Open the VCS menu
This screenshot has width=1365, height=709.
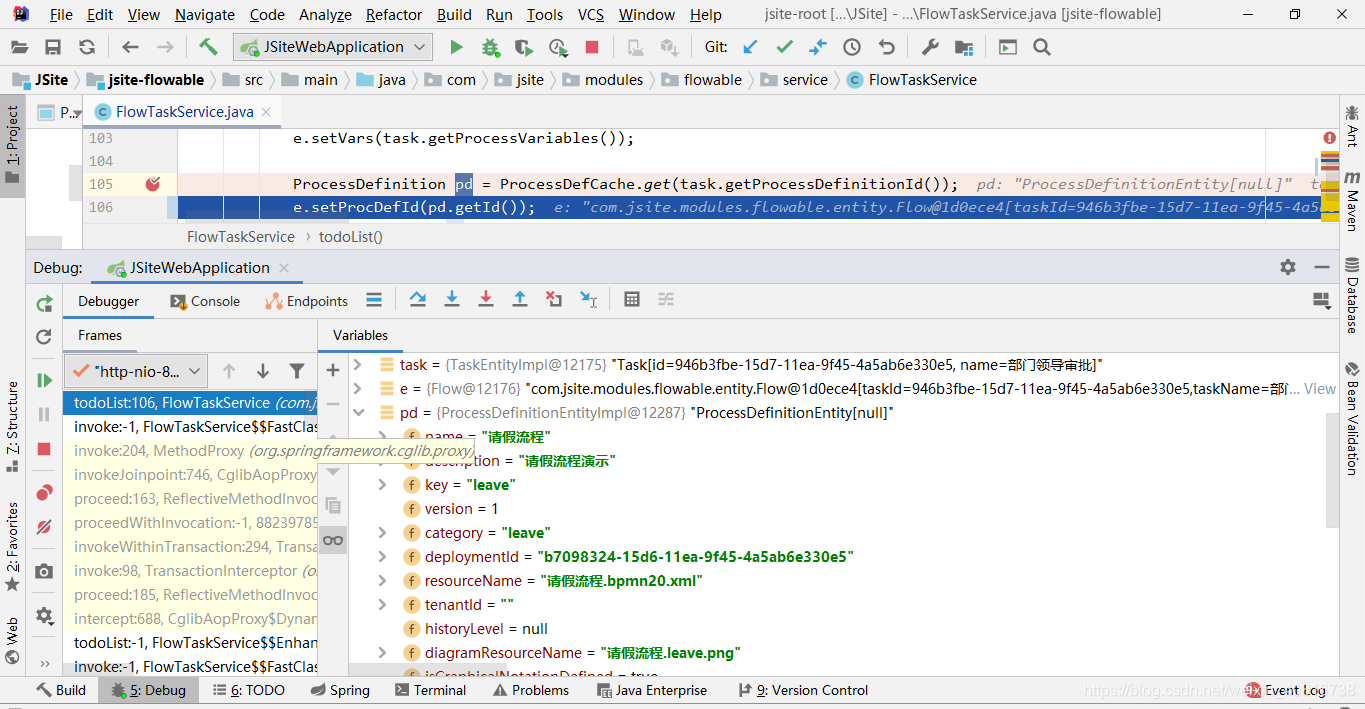591,15
